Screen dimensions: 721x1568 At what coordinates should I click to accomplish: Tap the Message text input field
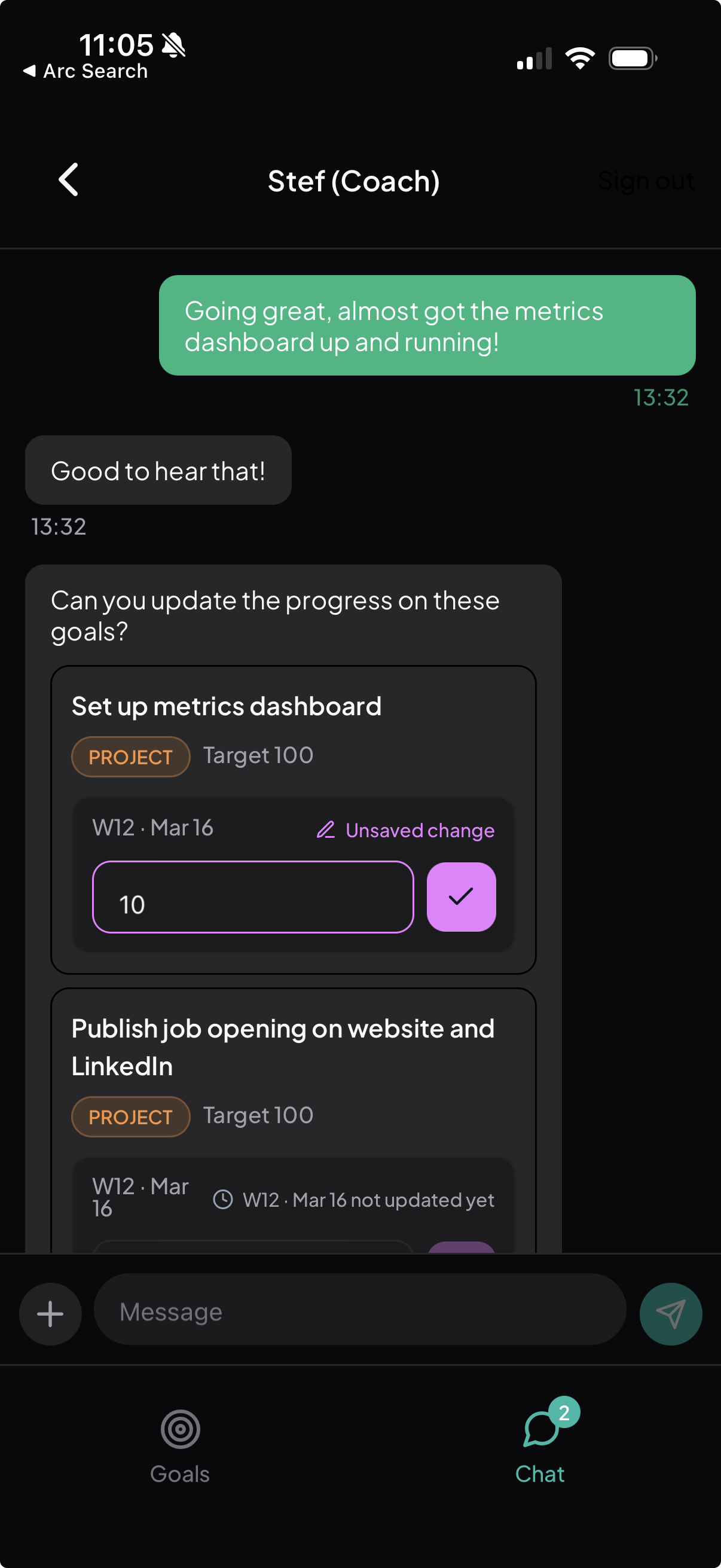359,1313
